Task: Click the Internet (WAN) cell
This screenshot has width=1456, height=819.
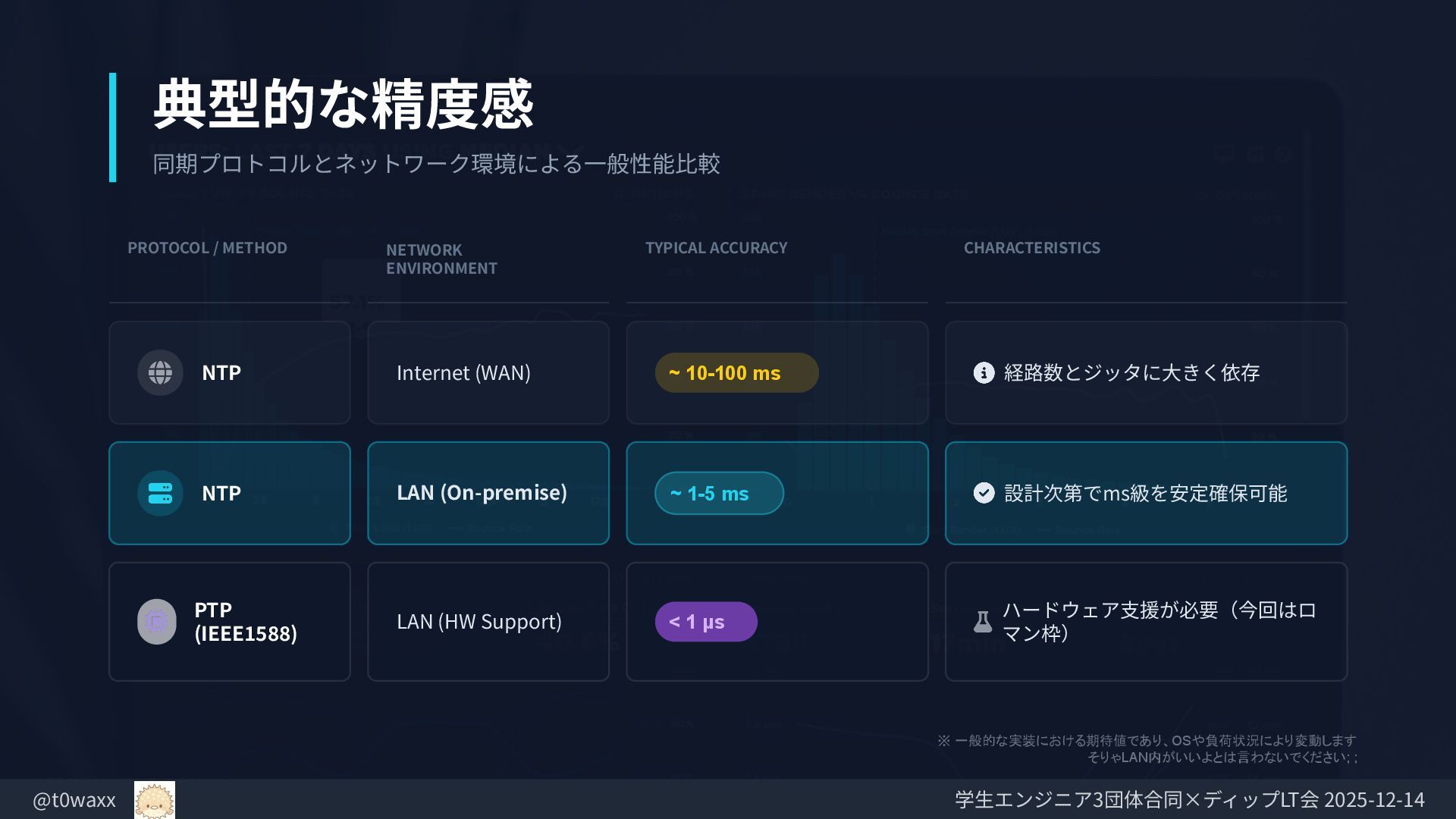Action: click(463, 372)
